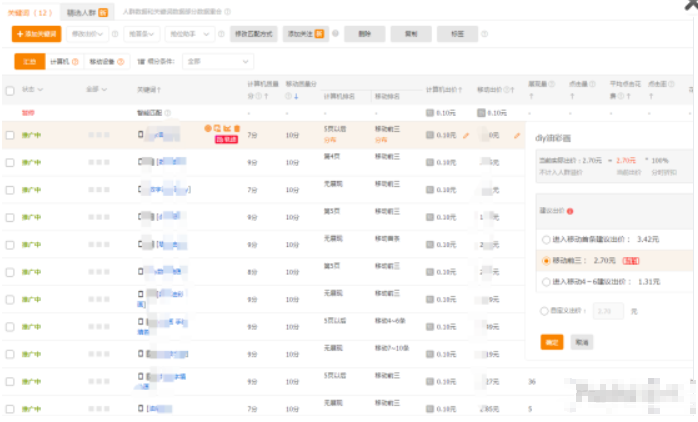This screenshot has width=698, height=422.
Task: Click the pencil edit icon beside computer bid 0.10元
Action: click(x=466, y=134)
